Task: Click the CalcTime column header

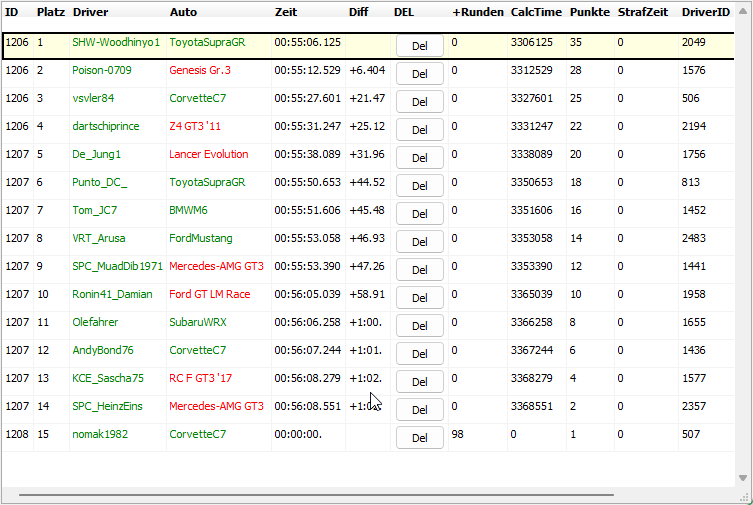Action: [535, 12]
